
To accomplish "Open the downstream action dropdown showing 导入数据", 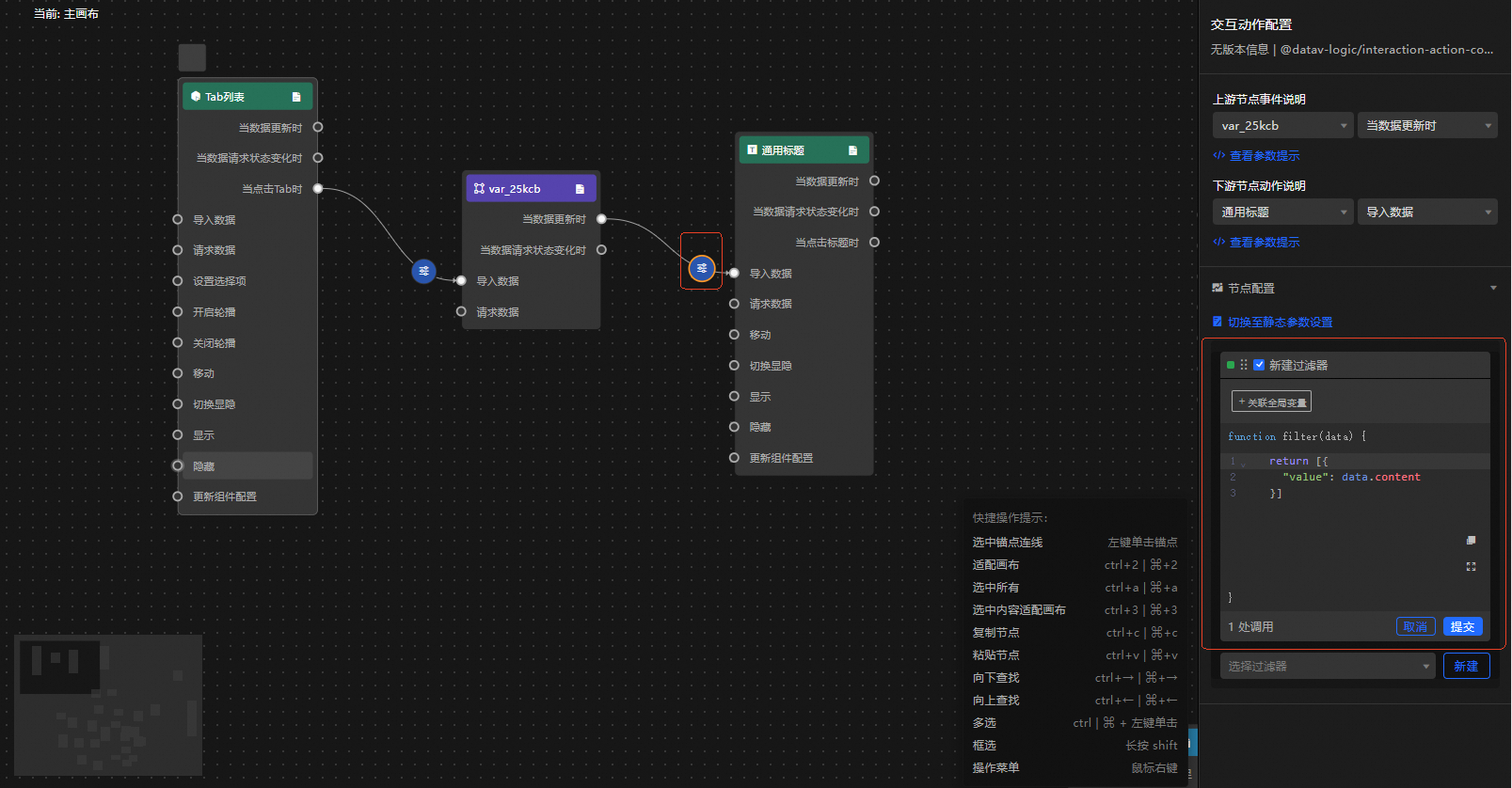I will pyautogui.click(x=1426, y=212).
